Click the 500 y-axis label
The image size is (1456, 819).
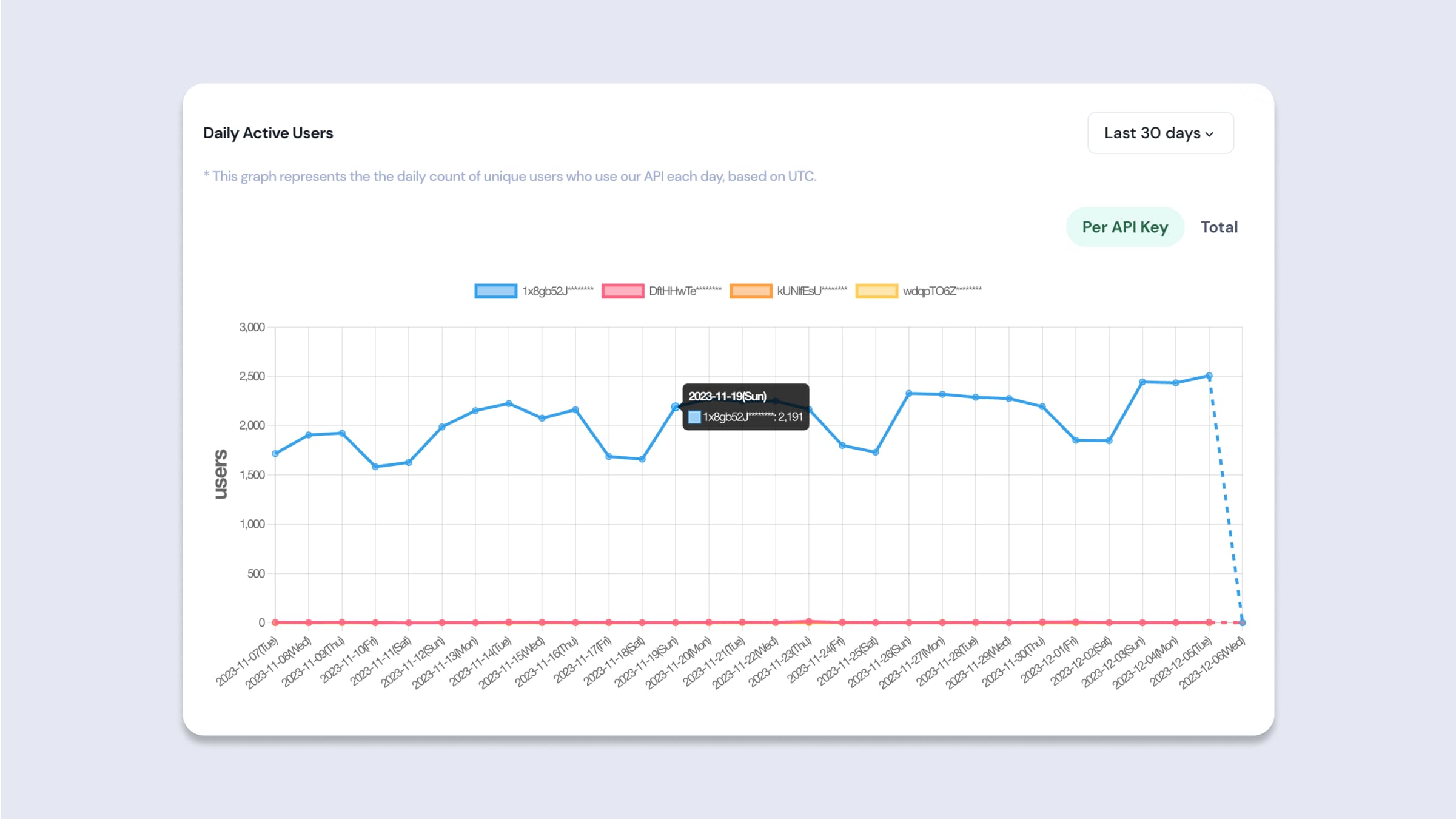tap(256, 573)
